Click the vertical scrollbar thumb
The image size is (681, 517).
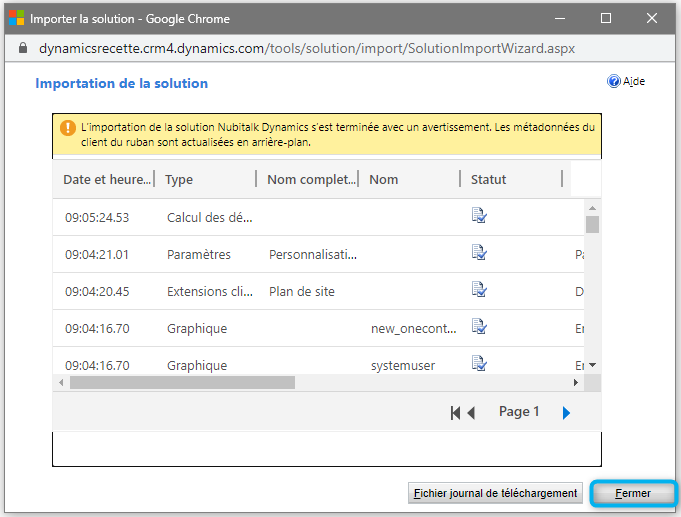[592, 225]
